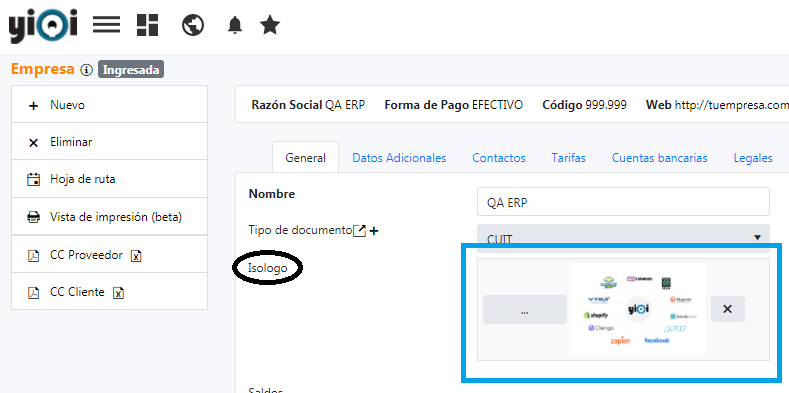The image size is (789, 393).
Task: Click the Empresa heading
Action: click(43, 69)
